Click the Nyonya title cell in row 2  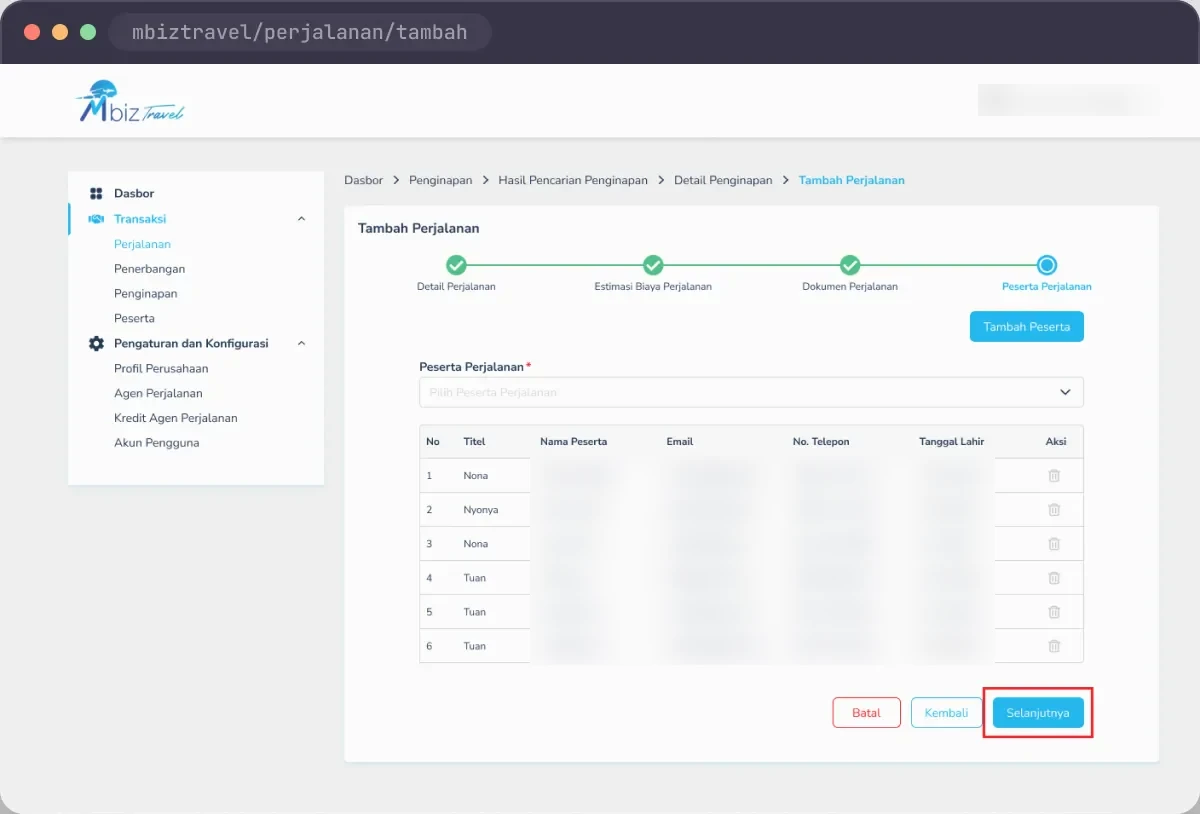(481, 510)
